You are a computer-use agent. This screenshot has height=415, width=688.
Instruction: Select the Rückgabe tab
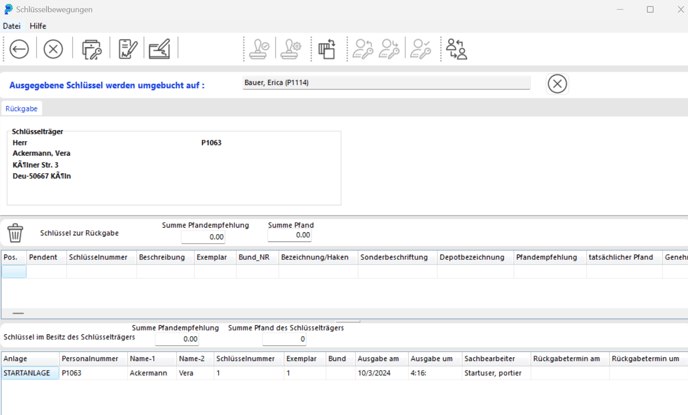click(22, 108)
